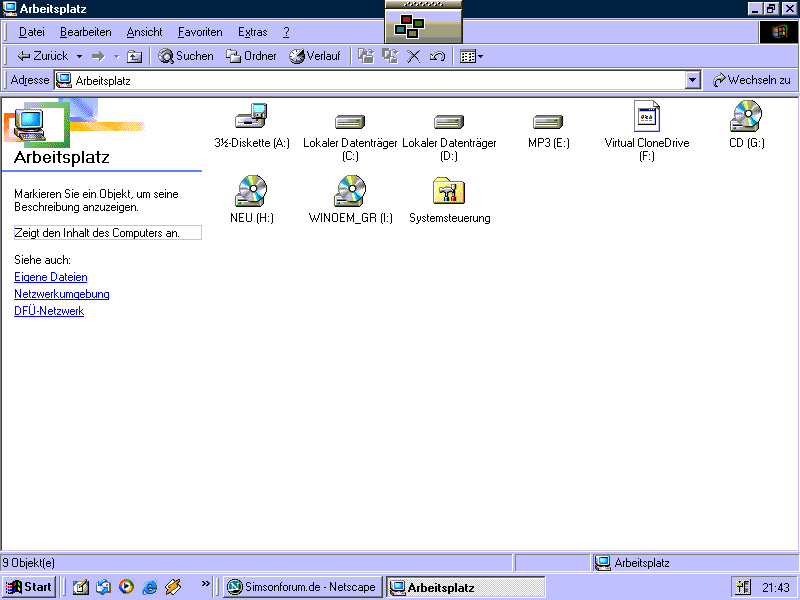Click the Netzwerkumgebung link
The width and height of the screenshot is (800, 600).
pyautogui.click(x=61, y=294)
